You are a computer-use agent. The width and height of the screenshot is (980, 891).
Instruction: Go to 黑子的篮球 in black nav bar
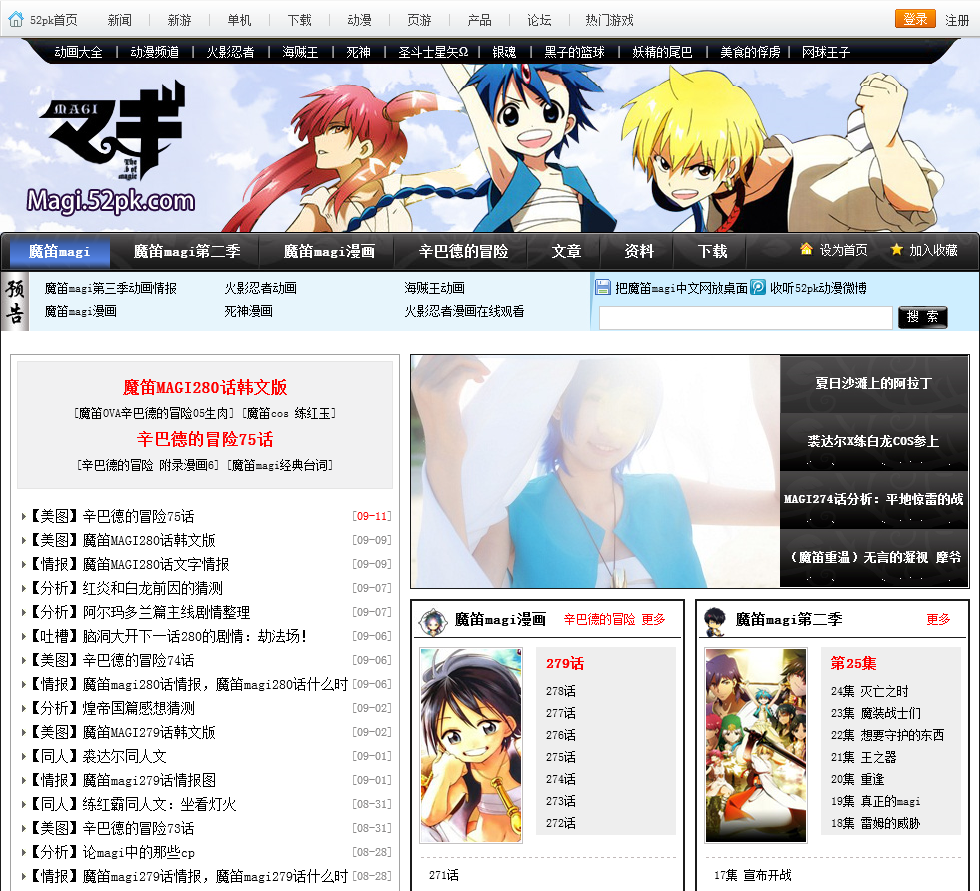pos(574,52)
